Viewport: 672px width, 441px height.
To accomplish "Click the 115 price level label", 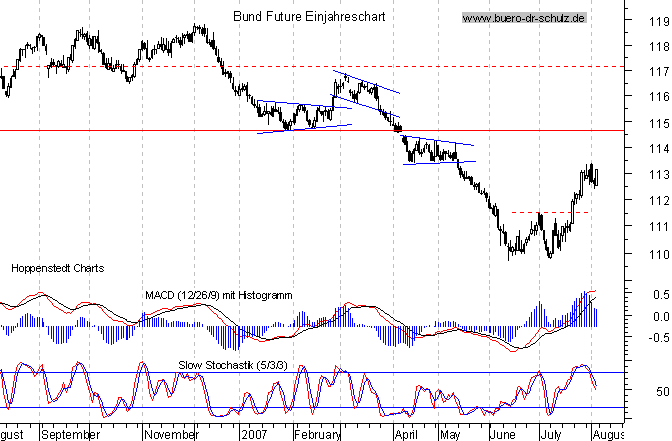I will [658, 123].
